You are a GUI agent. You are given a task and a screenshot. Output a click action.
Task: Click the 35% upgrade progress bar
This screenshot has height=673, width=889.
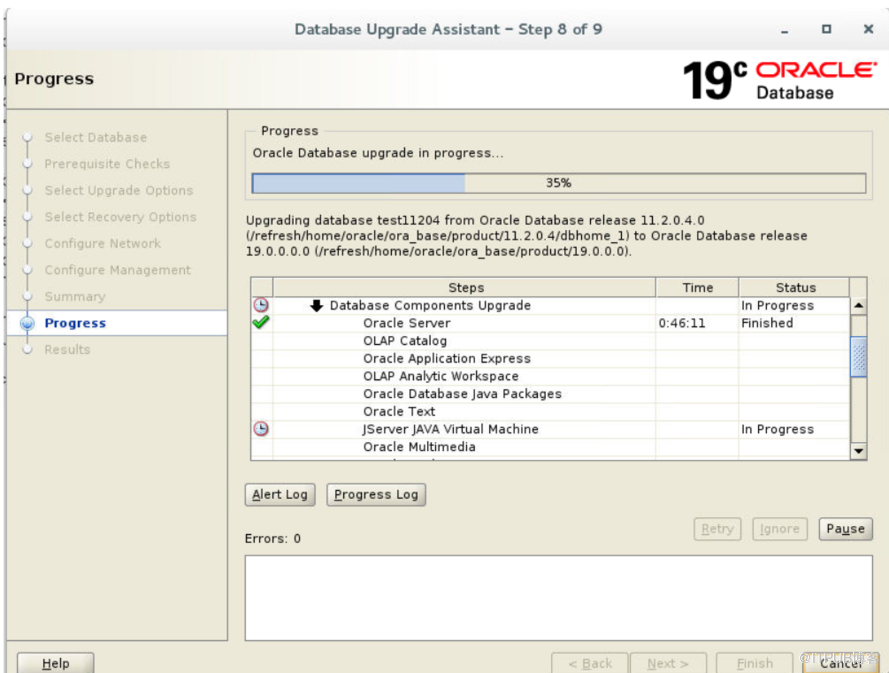click(558, 183)
